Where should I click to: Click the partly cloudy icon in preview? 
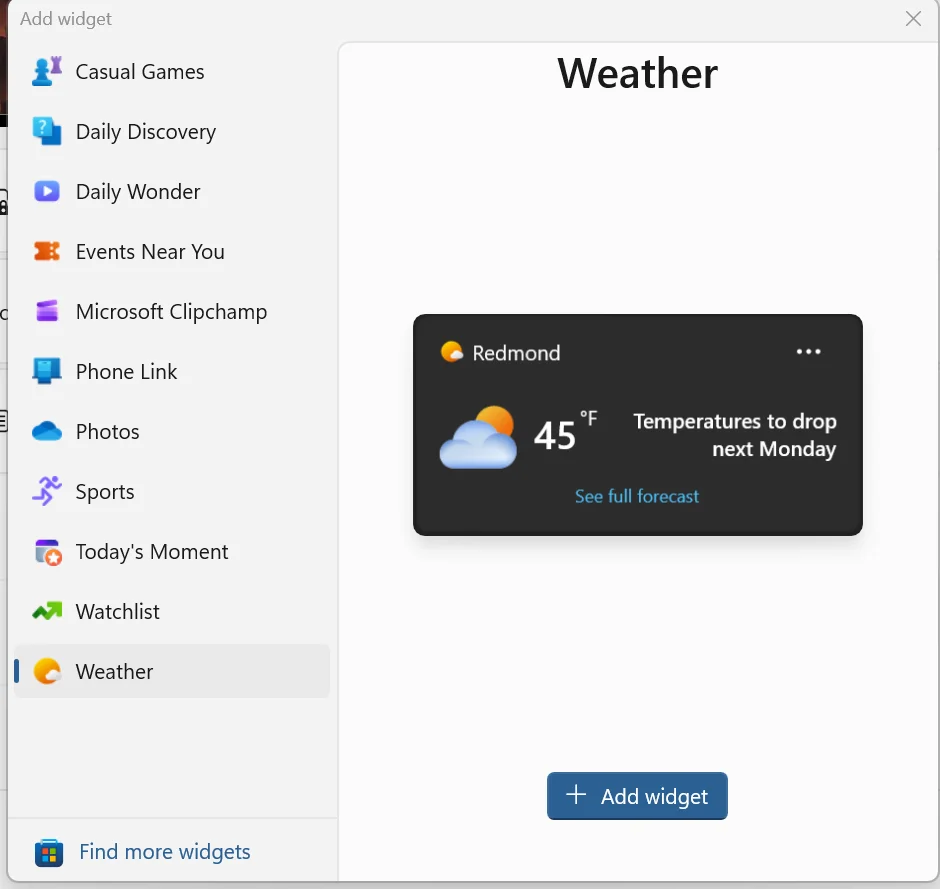pyautogui.click(x=478, y=437)
